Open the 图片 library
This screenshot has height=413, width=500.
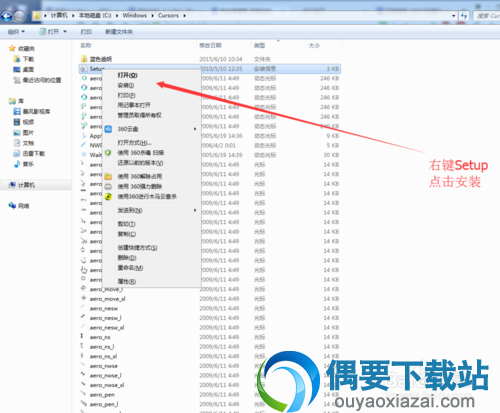[x=24, y=133]
